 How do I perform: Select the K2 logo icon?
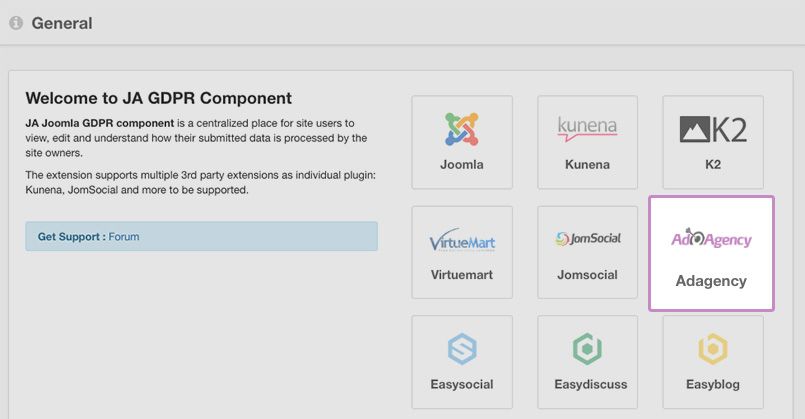(713, 129)
